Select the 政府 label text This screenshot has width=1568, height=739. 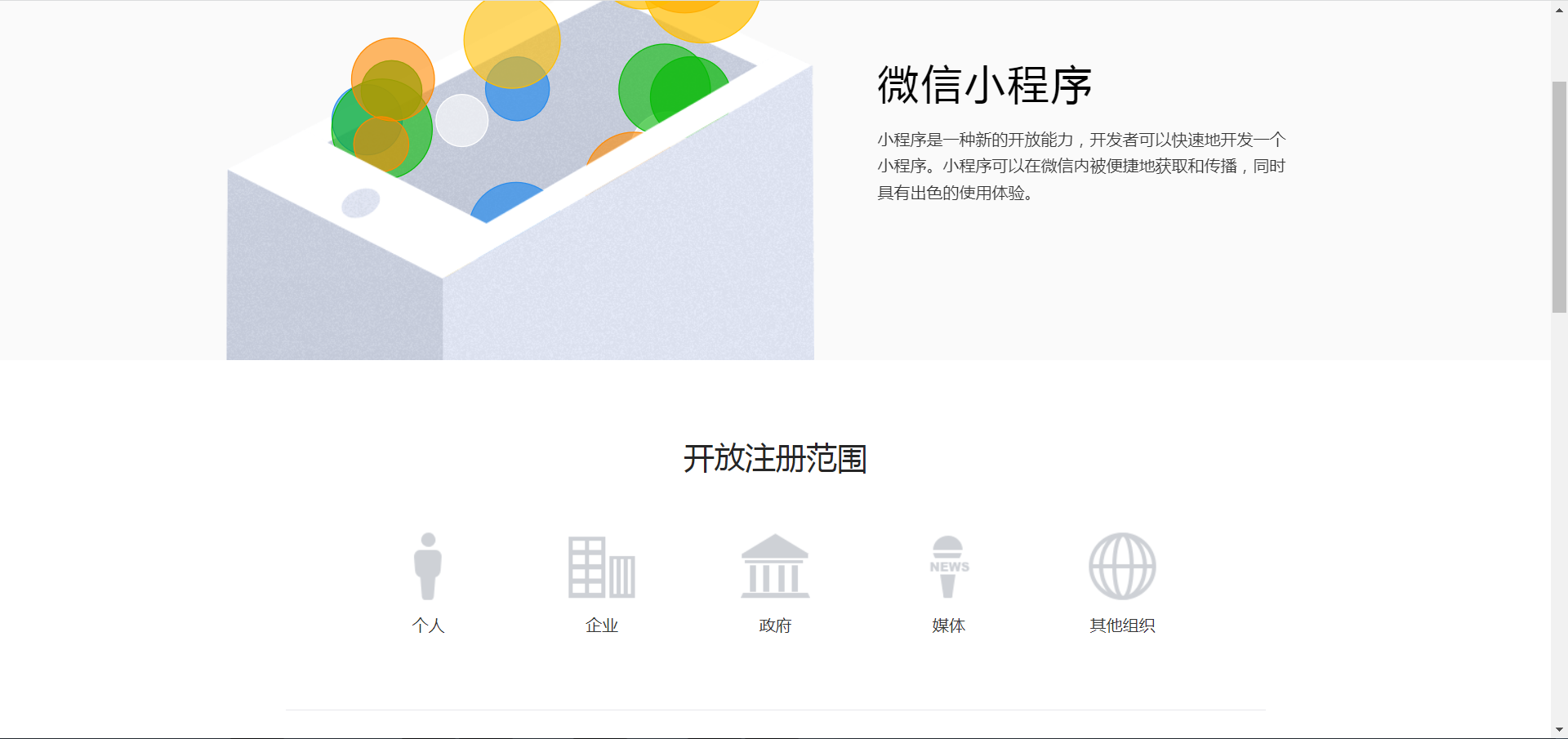pos(775,625)
